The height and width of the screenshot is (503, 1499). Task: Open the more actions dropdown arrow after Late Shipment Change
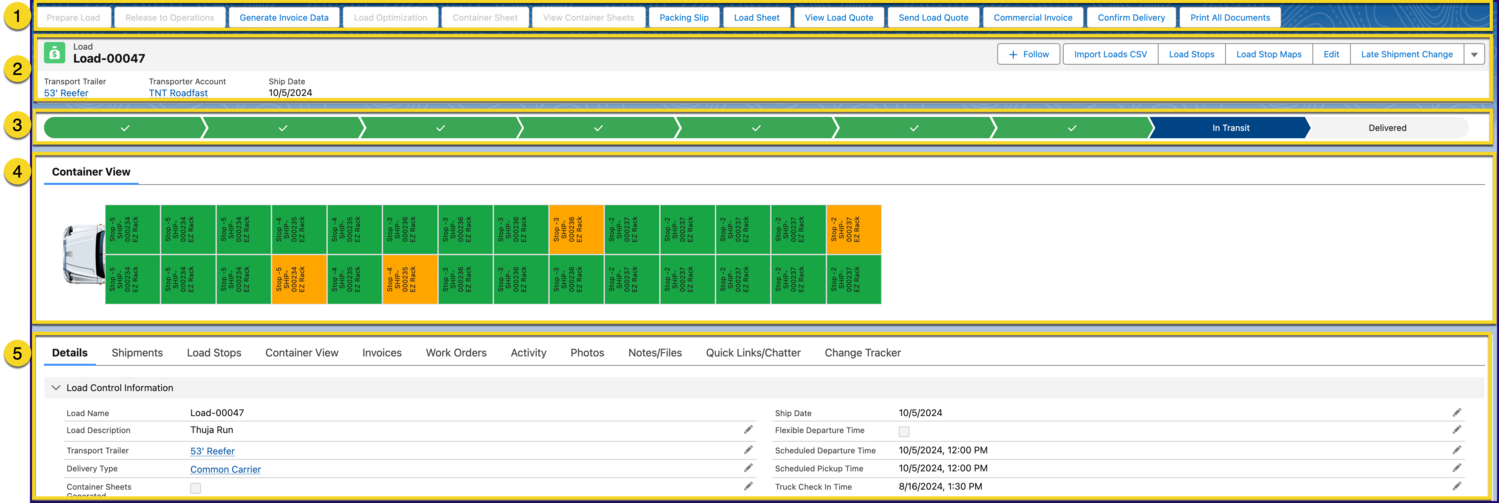pyautogui.click(x=1474, y=54)
